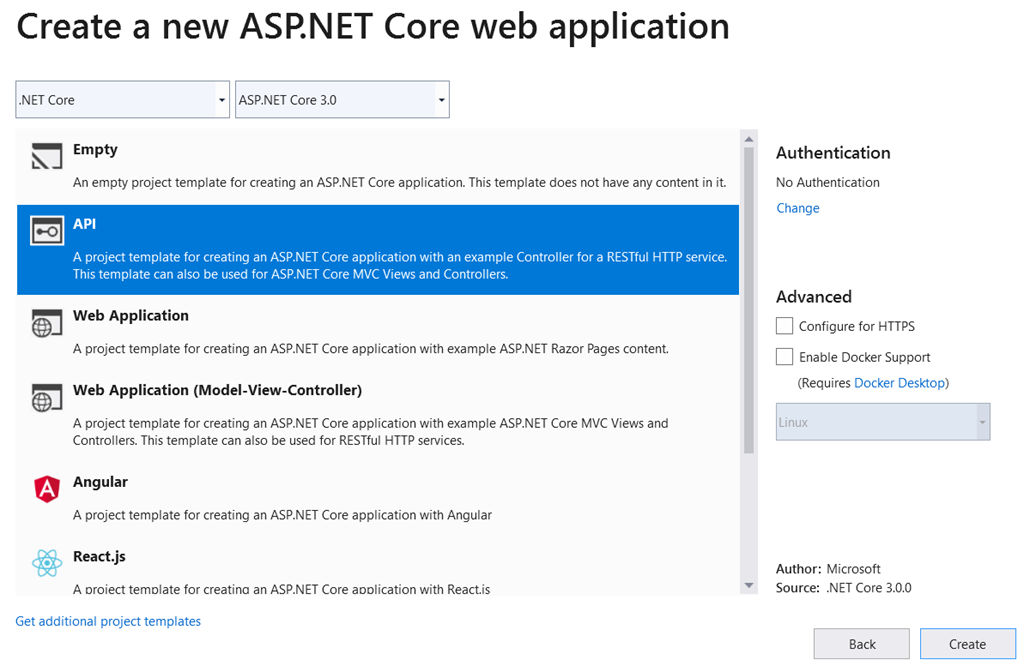Click the Change authentication link

[x=797, y=208]
